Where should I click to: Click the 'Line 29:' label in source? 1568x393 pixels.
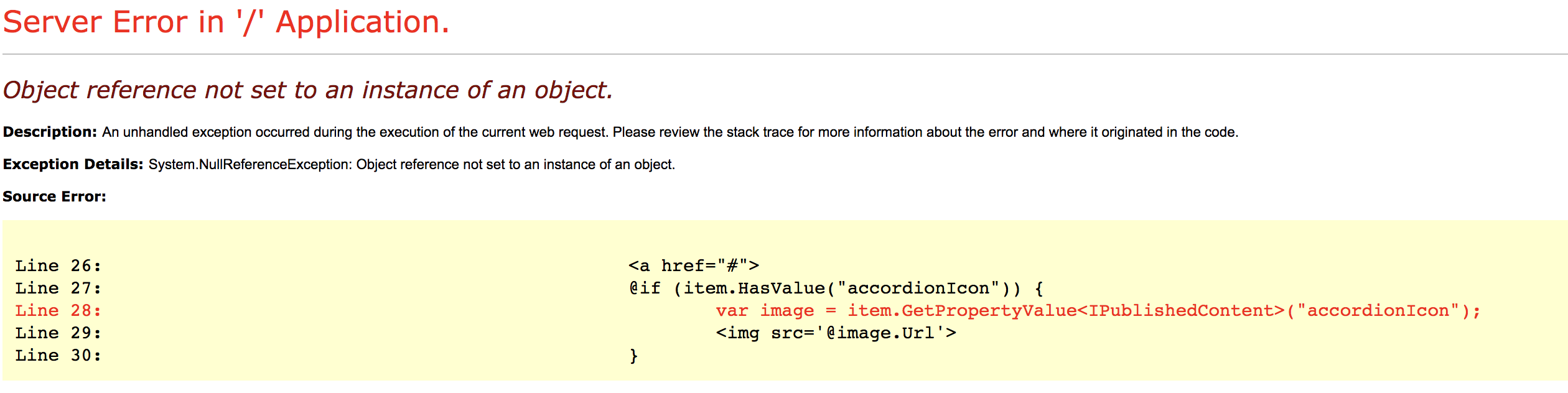[x=58, y=333]
